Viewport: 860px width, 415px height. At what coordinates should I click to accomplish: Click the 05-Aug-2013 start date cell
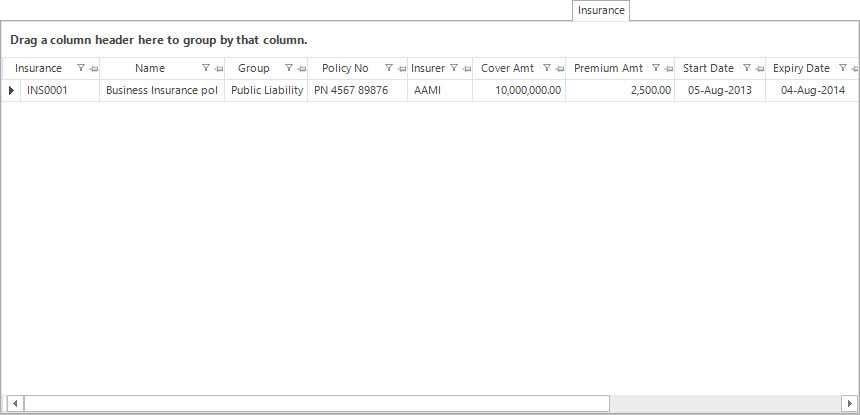point(720,90)
